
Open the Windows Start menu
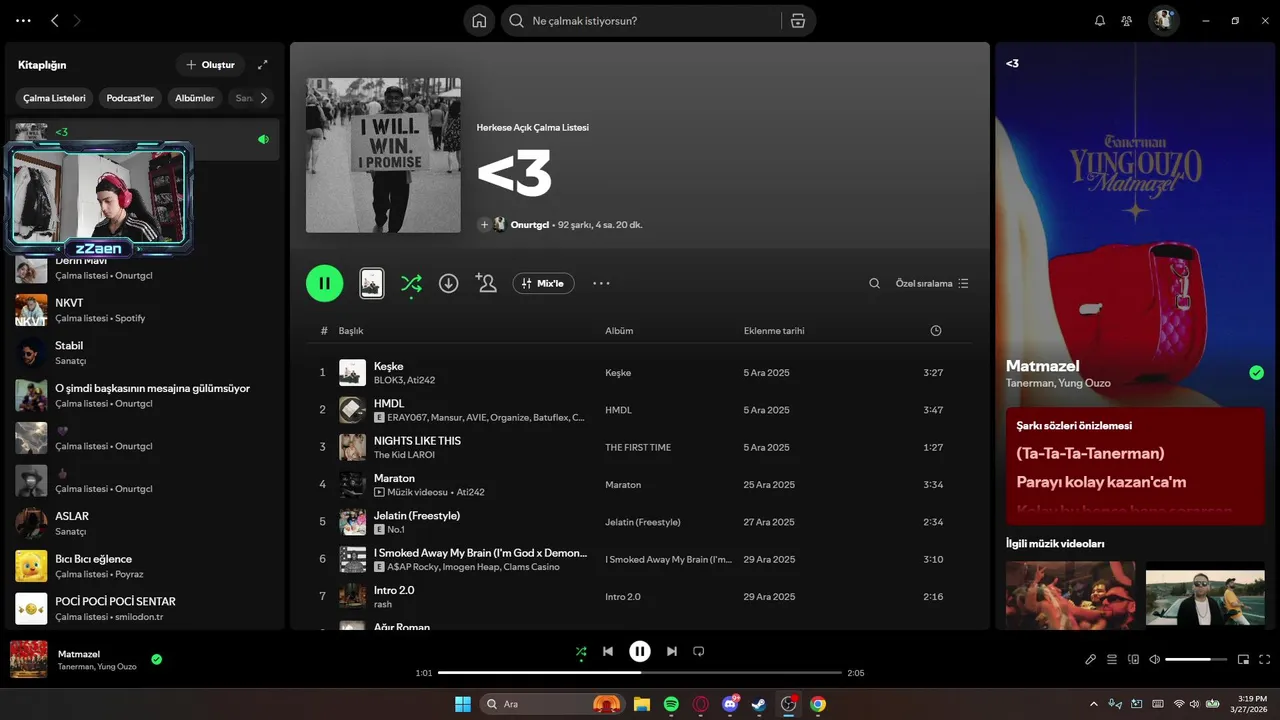click(463, 704)
